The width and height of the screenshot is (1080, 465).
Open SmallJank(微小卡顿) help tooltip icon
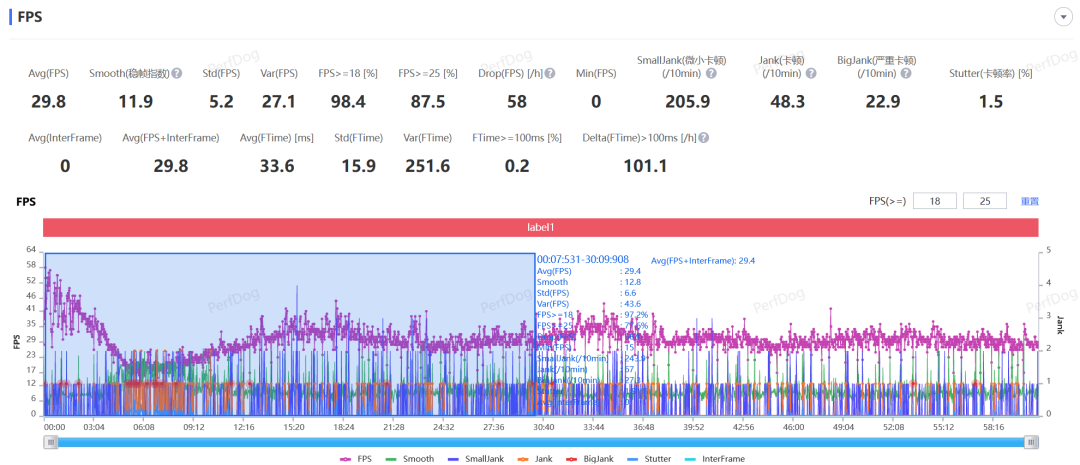711,73
